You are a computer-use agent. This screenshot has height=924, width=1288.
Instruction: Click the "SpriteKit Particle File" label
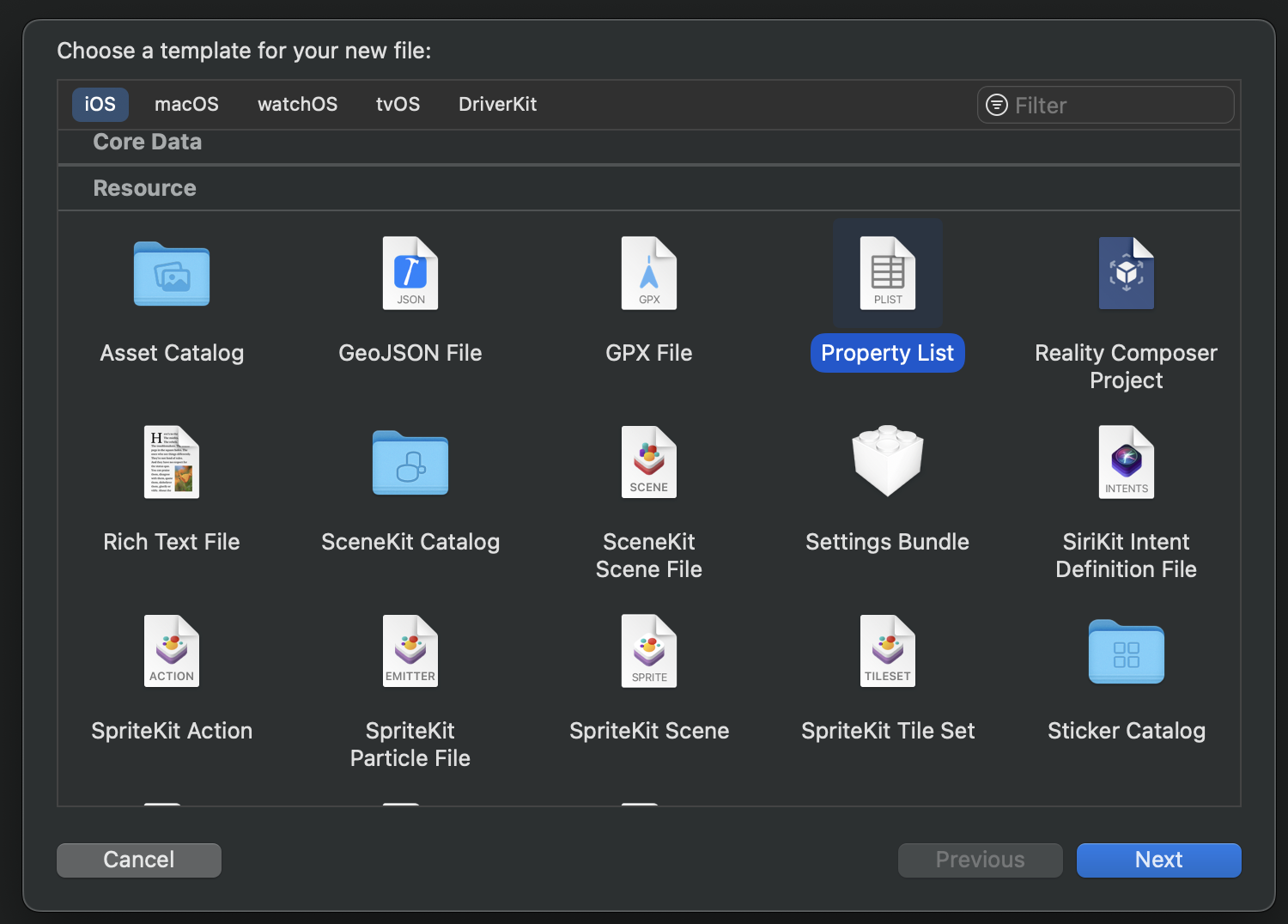coord(410,745)
